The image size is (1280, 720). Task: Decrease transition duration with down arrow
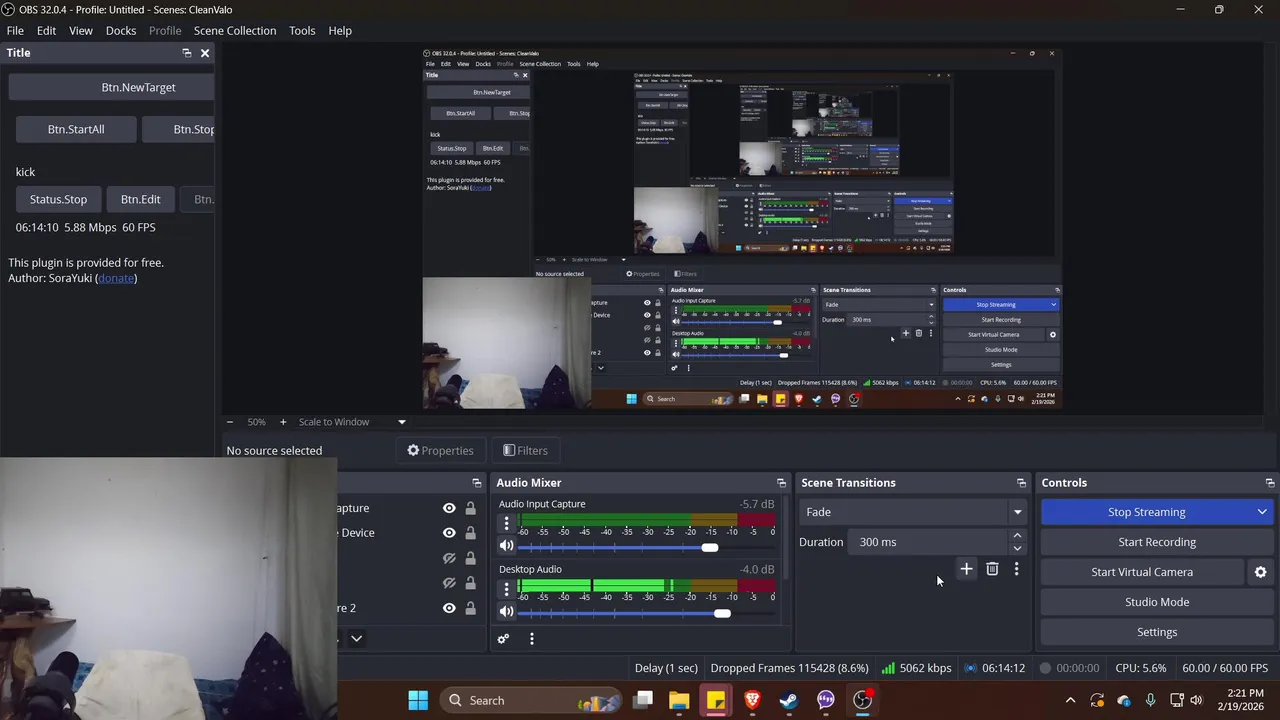pyautogui.click(x=1017, y=548)
